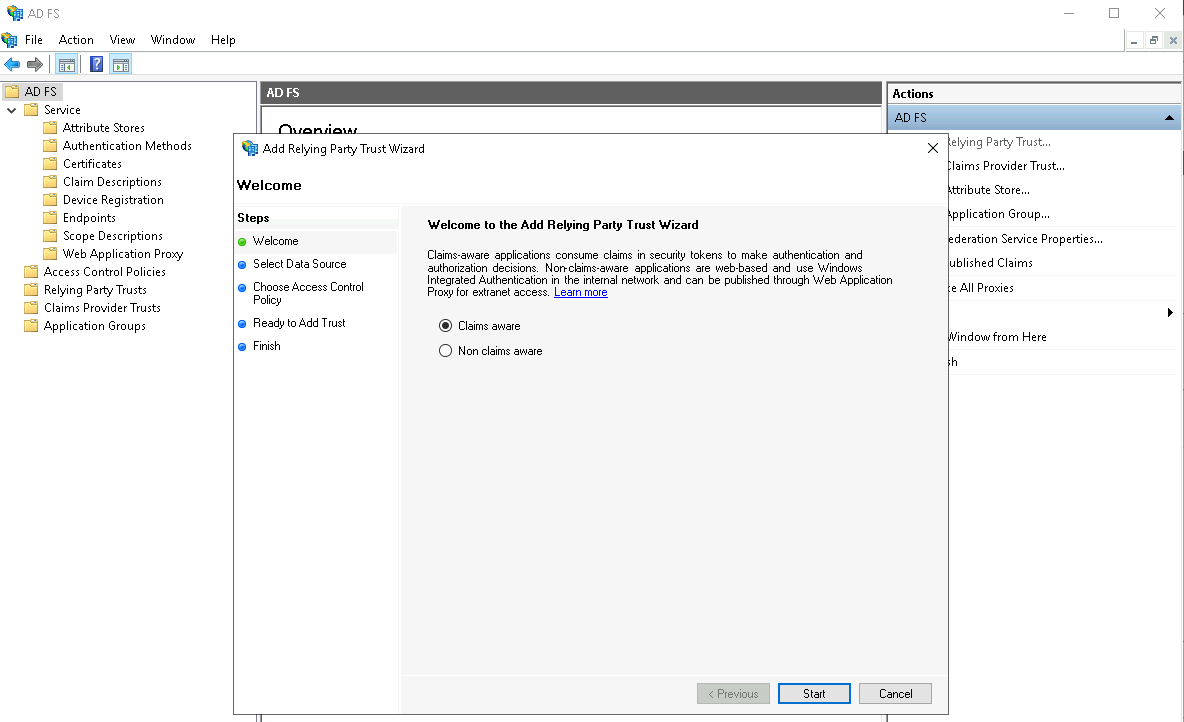Click the Endpoints folder icon
This screenshot has width=1184, height=722.
click(50, 218)
